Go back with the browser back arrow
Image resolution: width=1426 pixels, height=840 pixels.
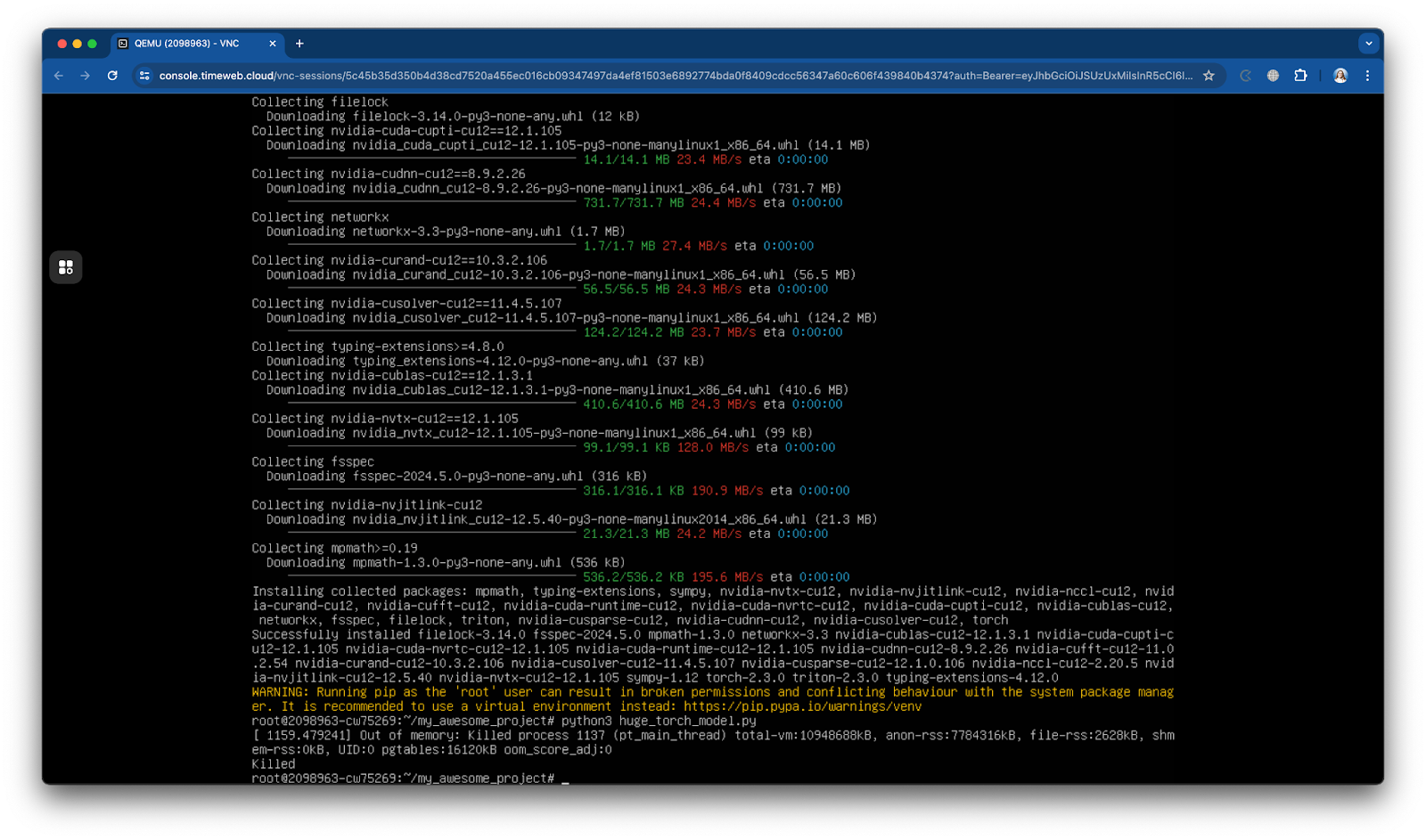(59, 76)
